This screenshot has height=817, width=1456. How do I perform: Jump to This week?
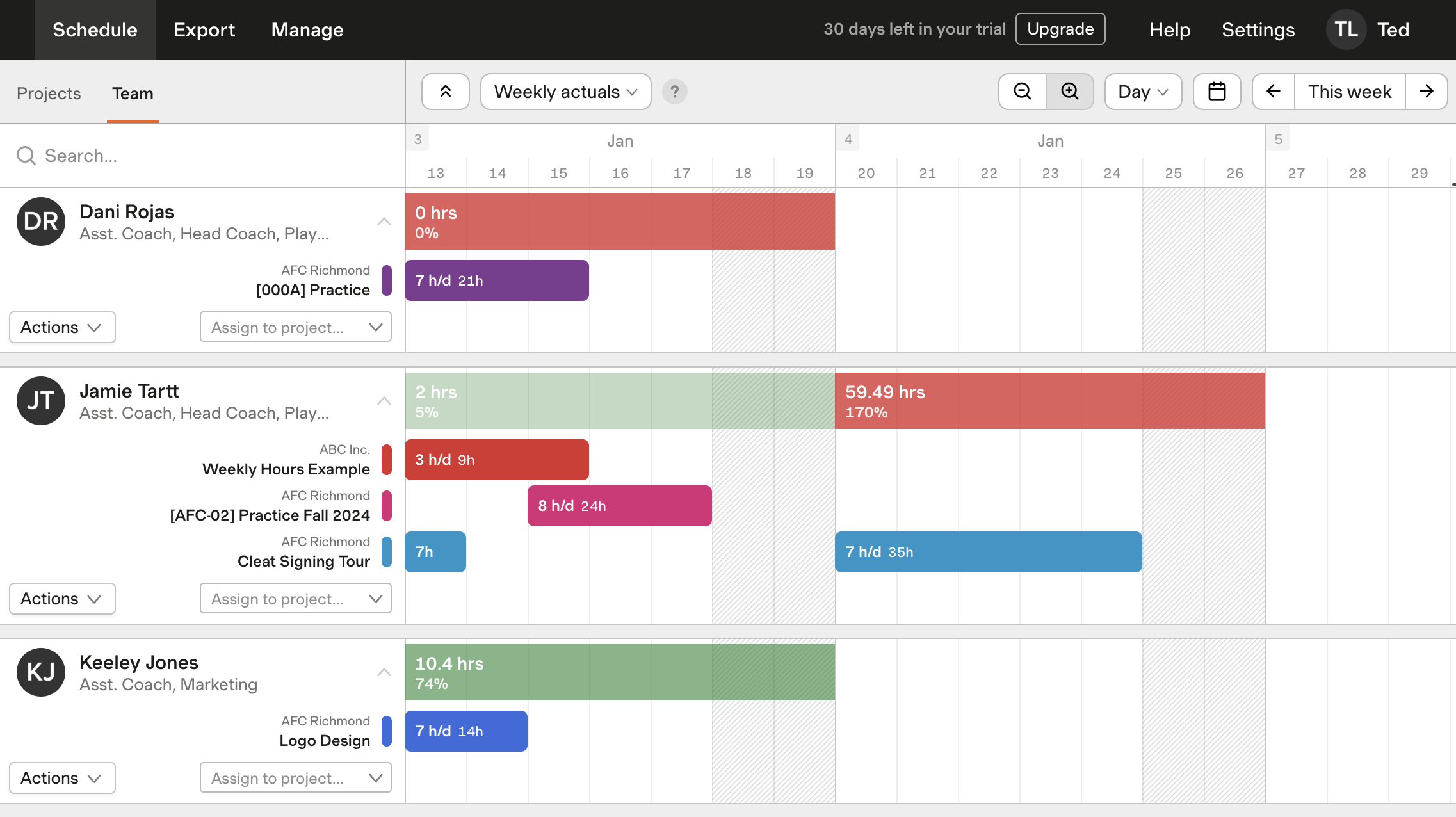click(1350, 92)
